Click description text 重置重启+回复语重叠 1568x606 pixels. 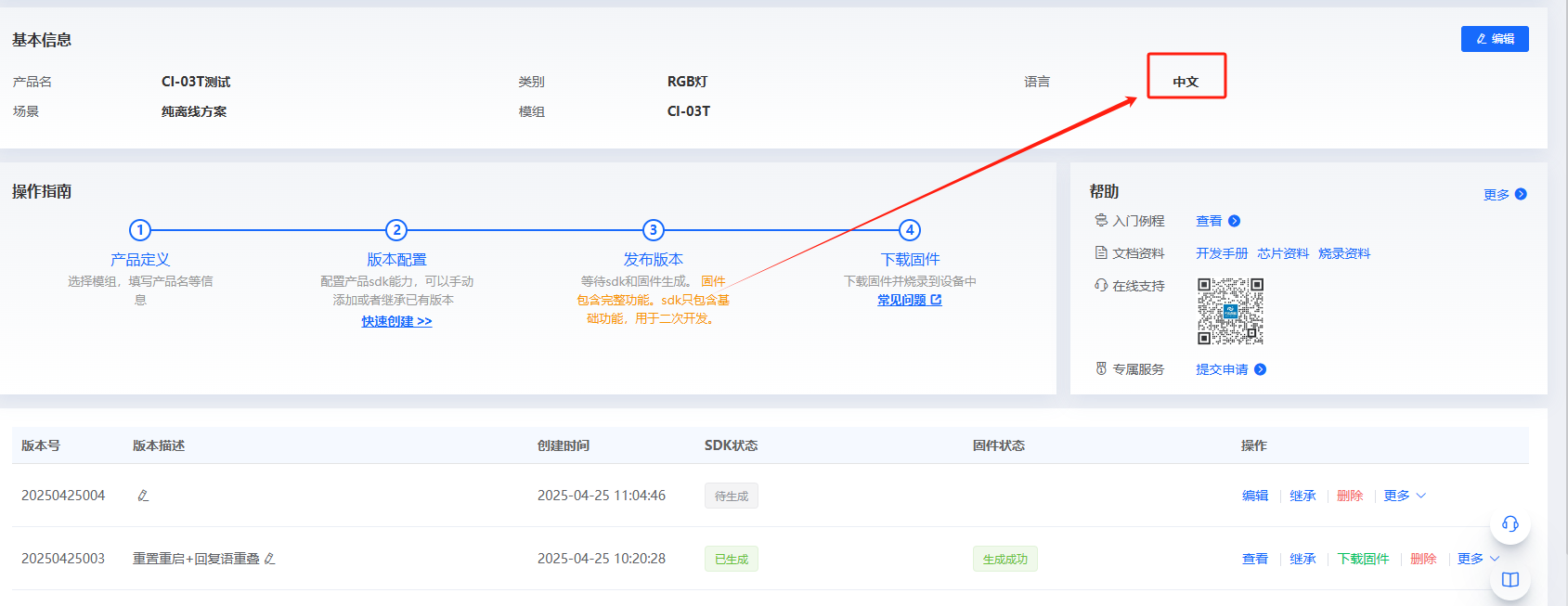pos(196,559)
